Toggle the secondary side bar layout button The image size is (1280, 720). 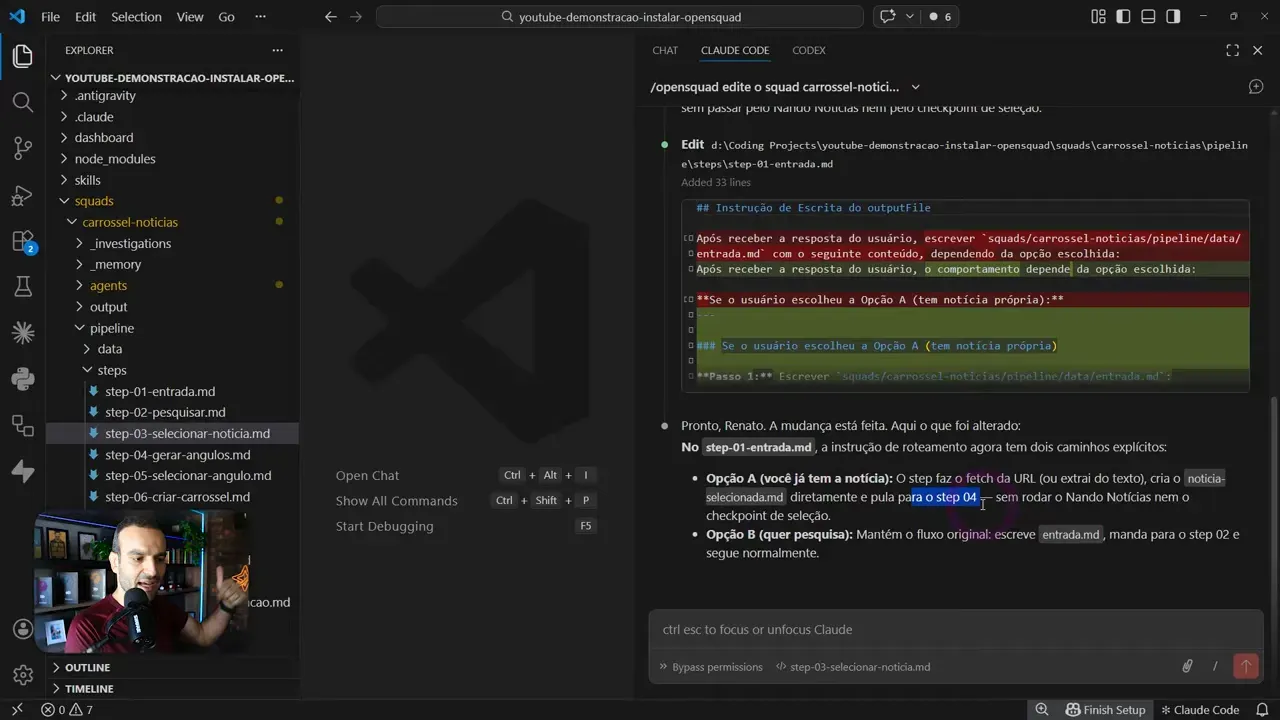pos(1173,17)
